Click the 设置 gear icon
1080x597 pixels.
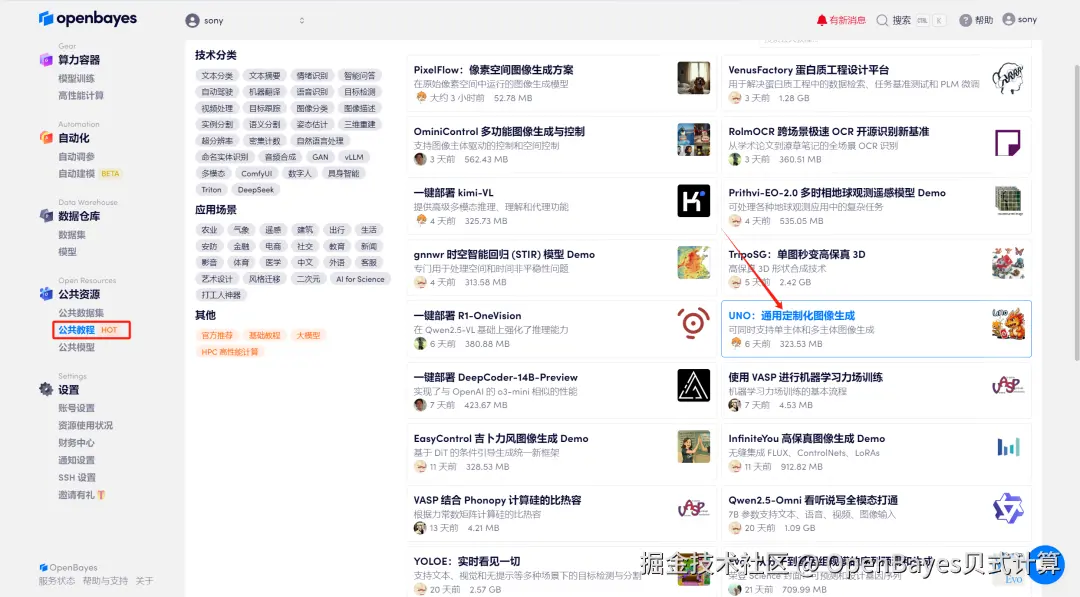[46, 389]
